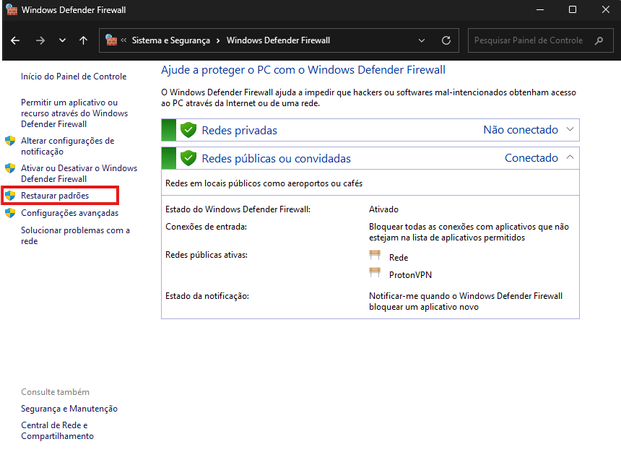Maximize the Windows Defender Firewall window

[x=573, y=10]
